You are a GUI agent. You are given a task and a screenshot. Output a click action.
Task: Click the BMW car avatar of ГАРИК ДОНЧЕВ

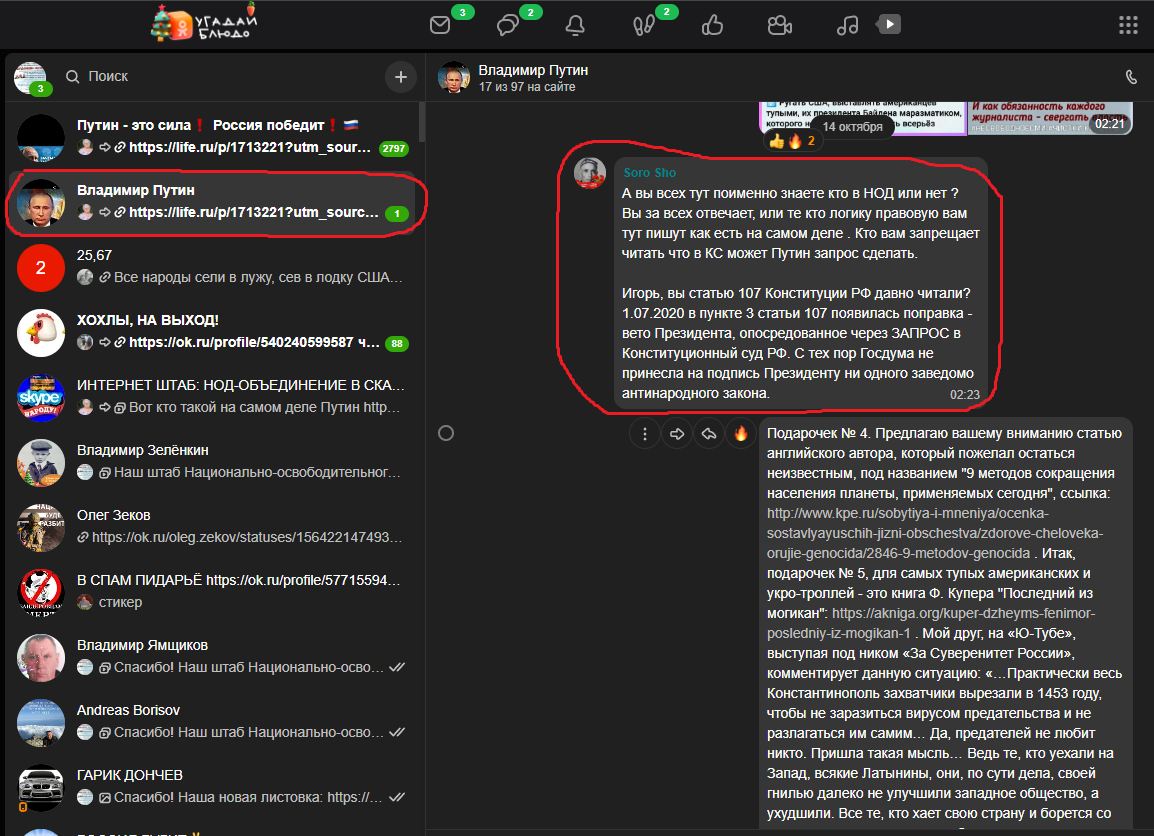[x=40, y=787]
